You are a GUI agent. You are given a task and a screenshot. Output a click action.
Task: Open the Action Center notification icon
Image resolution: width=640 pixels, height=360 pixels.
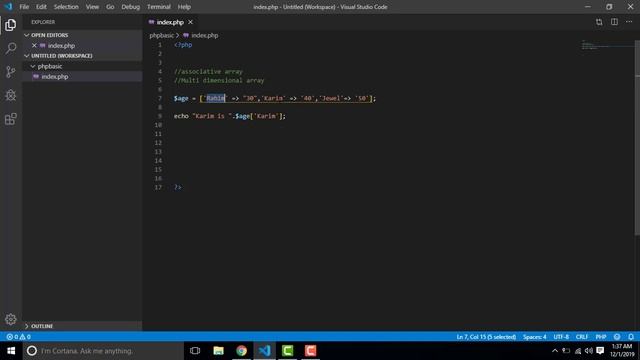click(600, 351)
